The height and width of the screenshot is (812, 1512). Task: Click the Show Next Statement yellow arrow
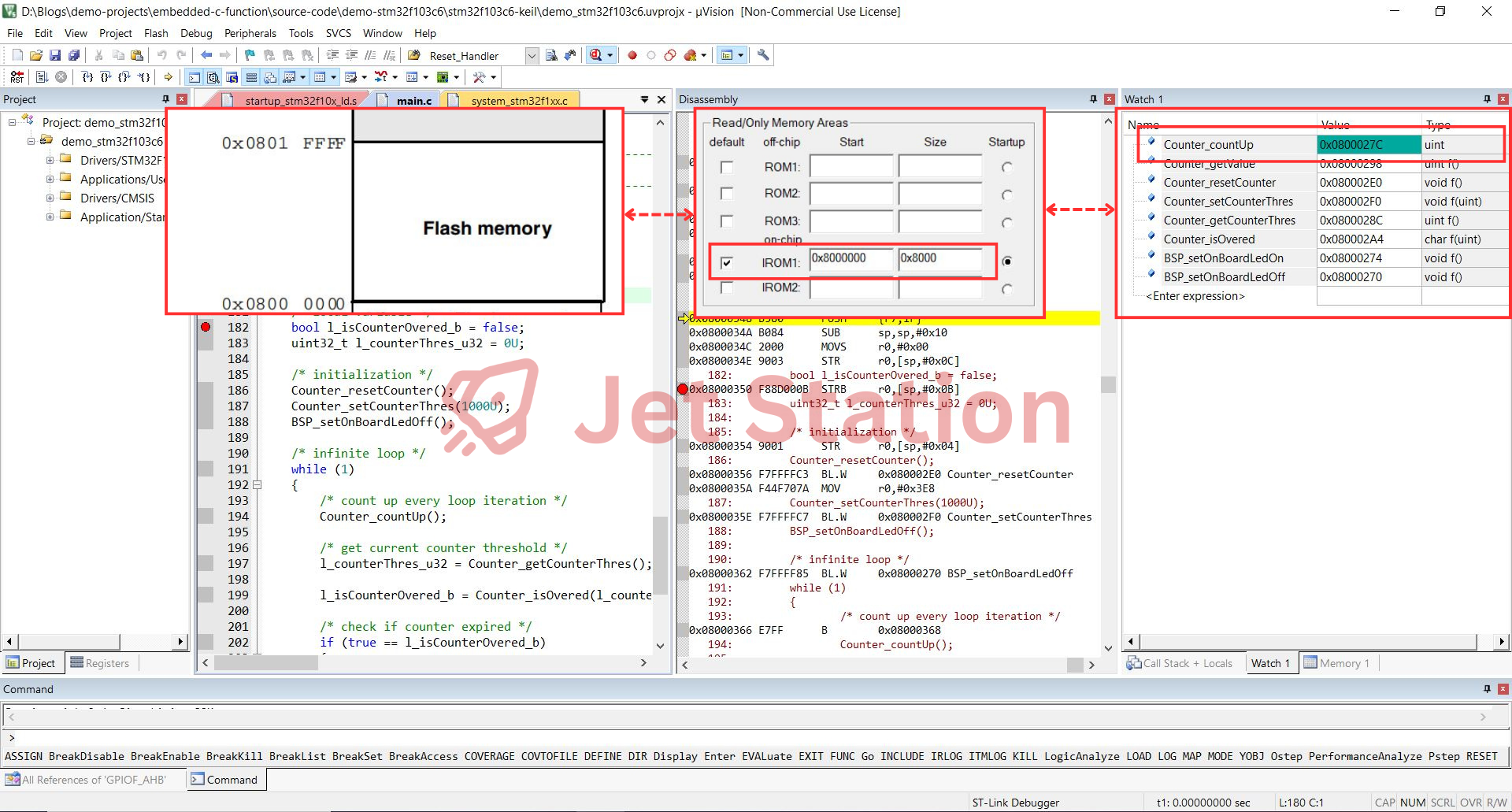pos(168,77)
